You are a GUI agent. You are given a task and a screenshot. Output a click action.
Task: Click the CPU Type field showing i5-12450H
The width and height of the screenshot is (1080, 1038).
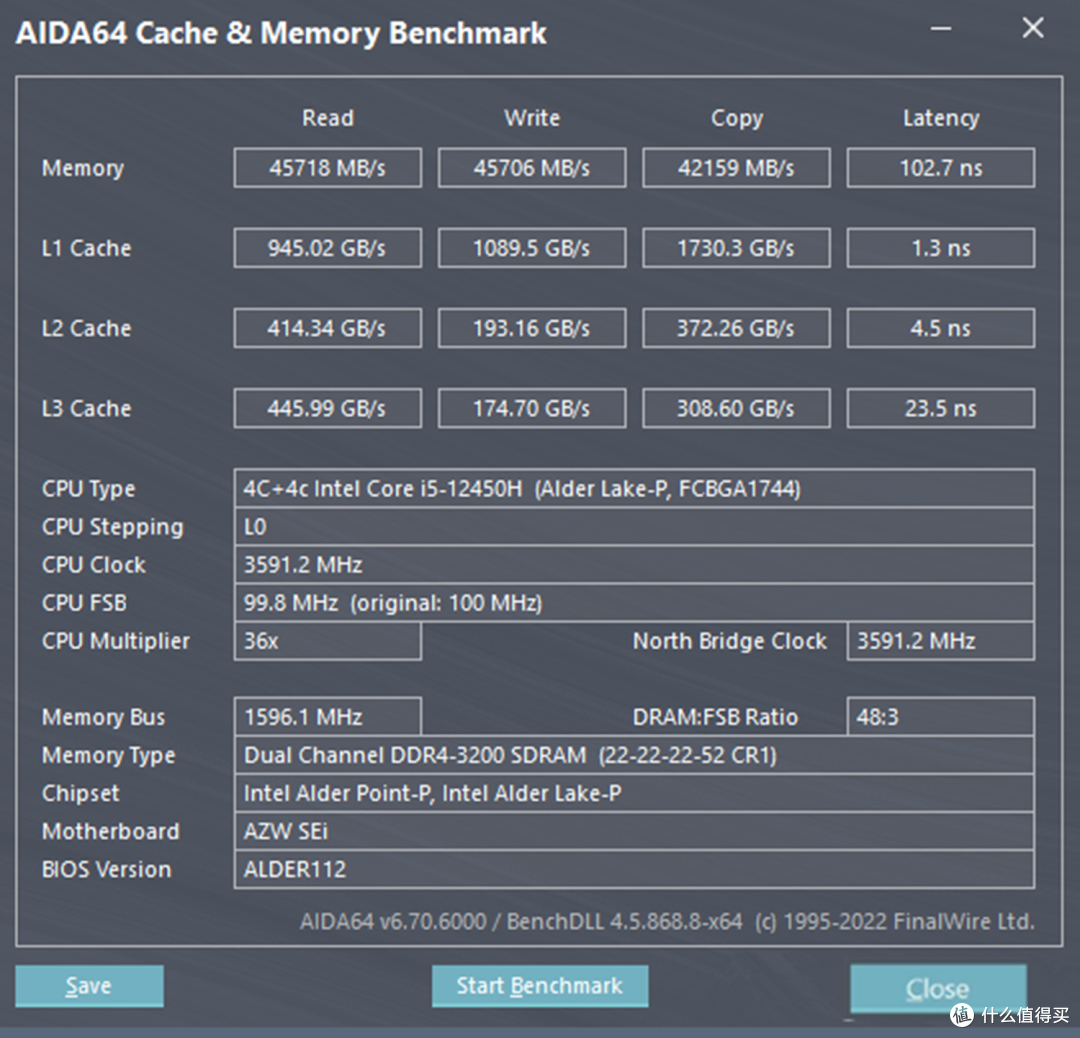pos(634,488)
